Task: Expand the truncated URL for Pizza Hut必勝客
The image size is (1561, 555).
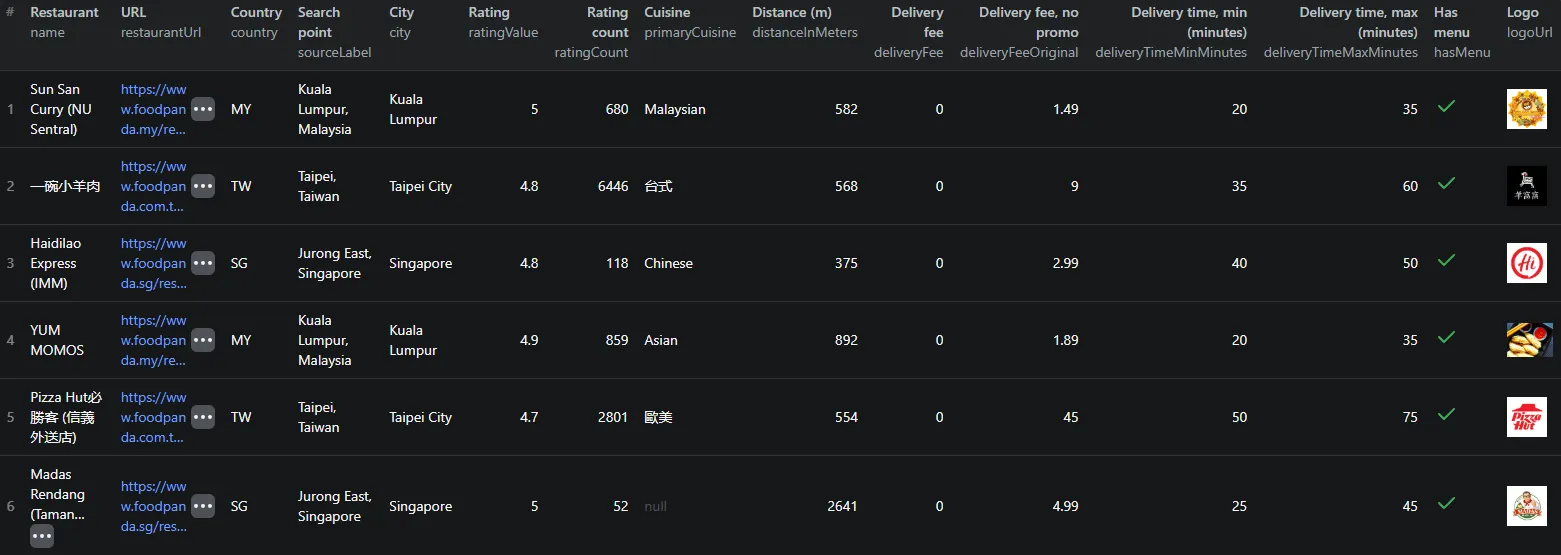Action: 203,417
